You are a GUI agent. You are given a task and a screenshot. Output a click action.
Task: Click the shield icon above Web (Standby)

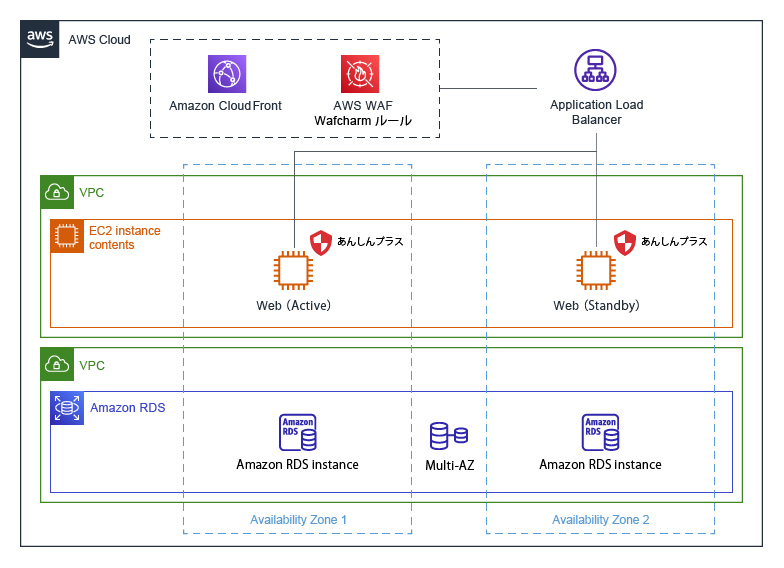coord(625,243)
